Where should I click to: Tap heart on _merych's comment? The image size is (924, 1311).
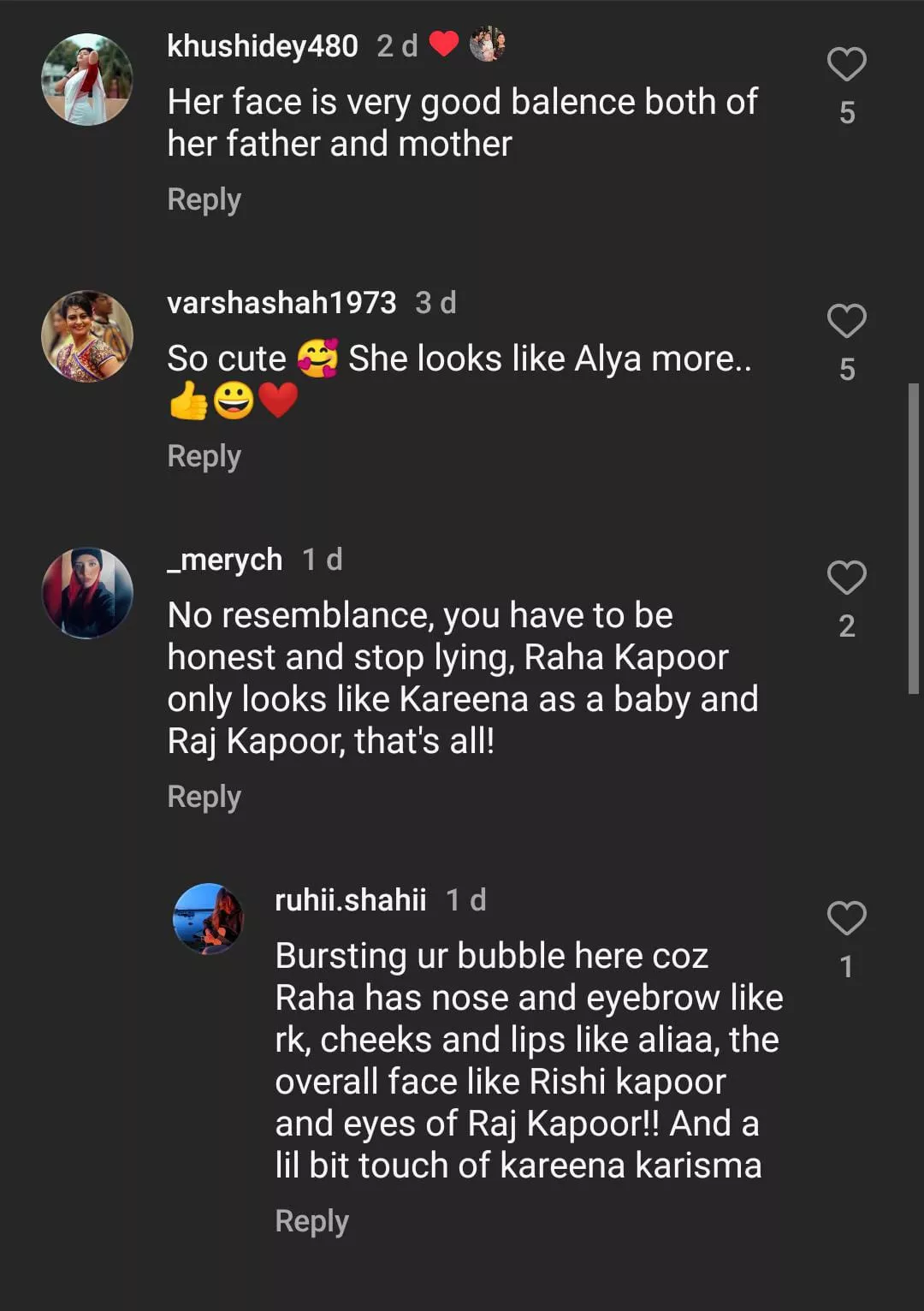pos(846,578)
